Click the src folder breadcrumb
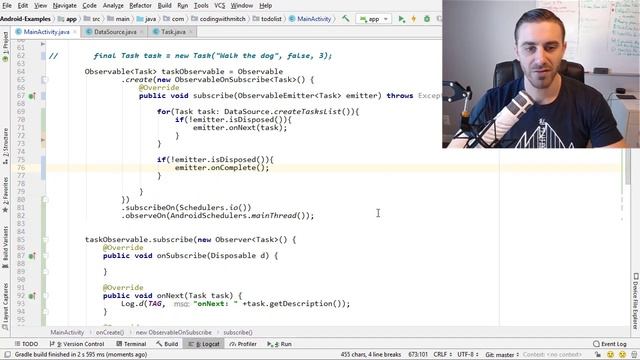Image resolution: width=640 pixels, height=360 pixels. click(92, 19)
